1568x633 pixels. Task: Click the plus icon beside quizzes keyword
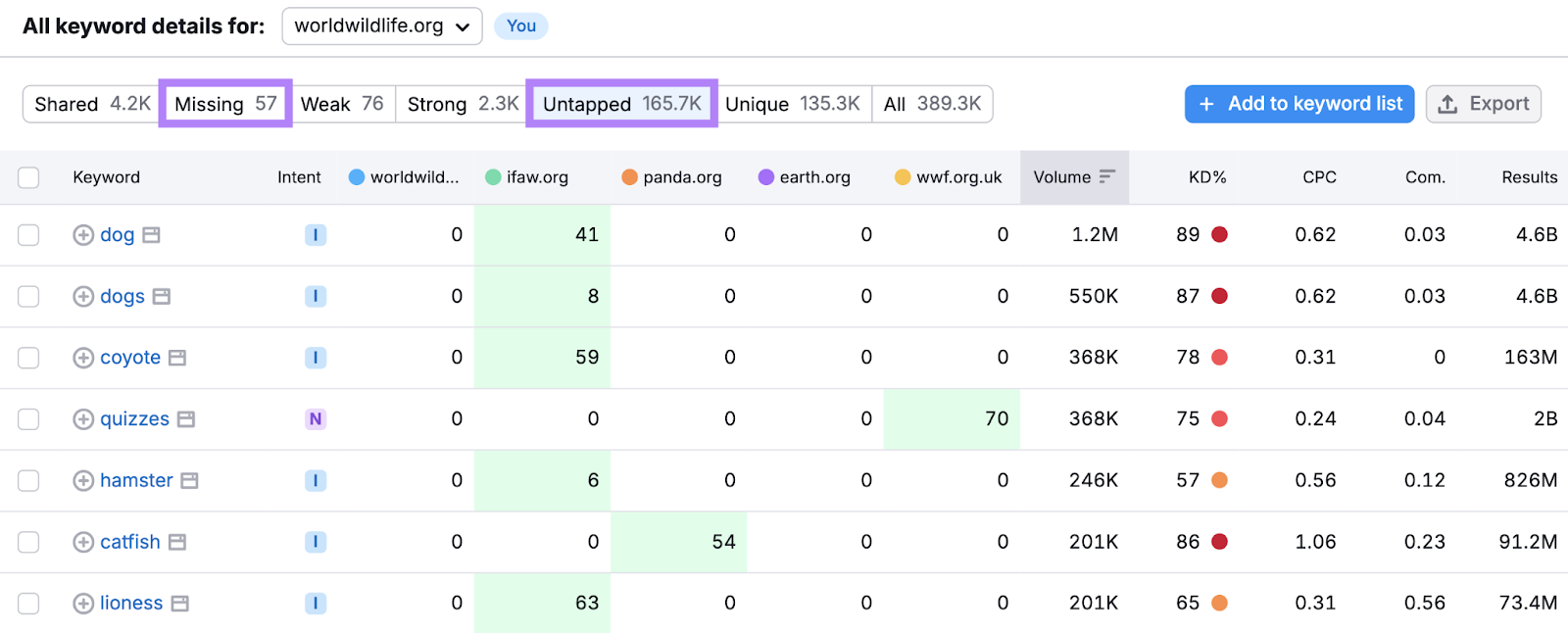click(x=83, y=419)
